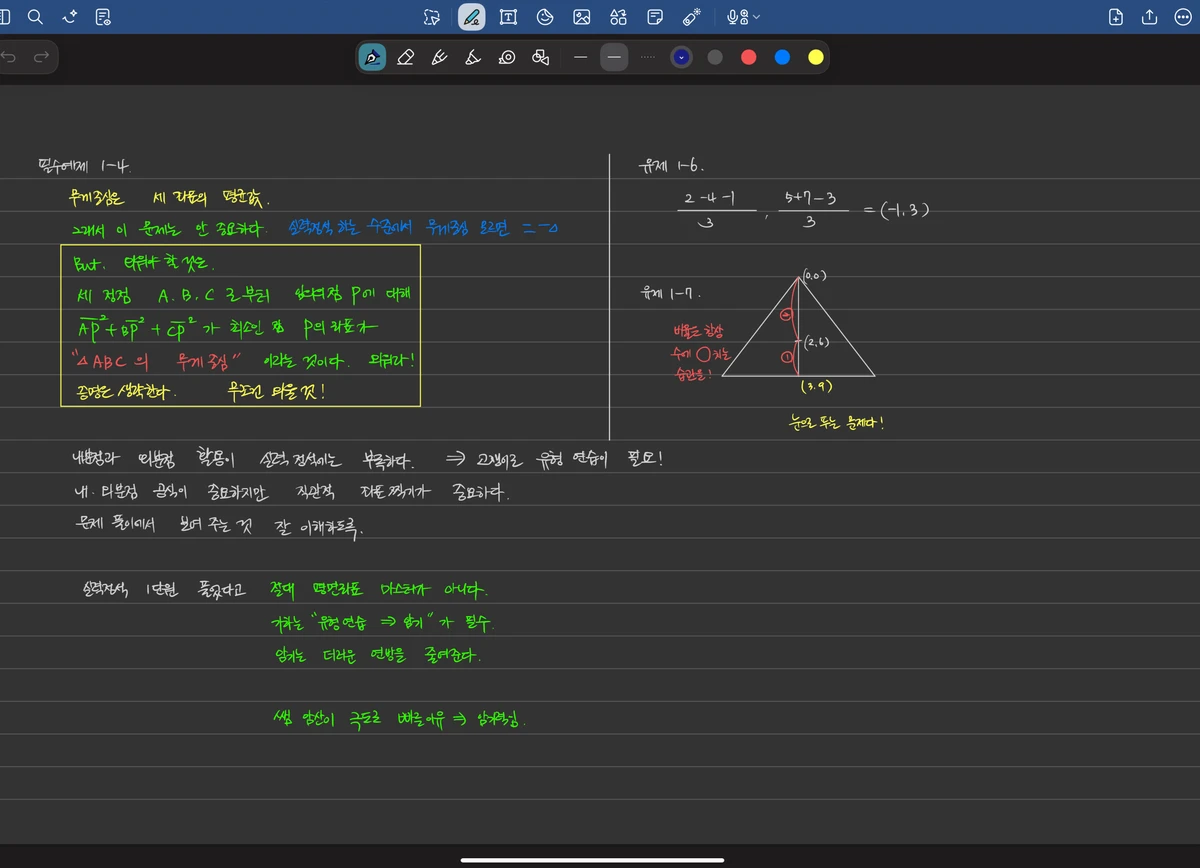Select the tape tool

pos(507,57)
